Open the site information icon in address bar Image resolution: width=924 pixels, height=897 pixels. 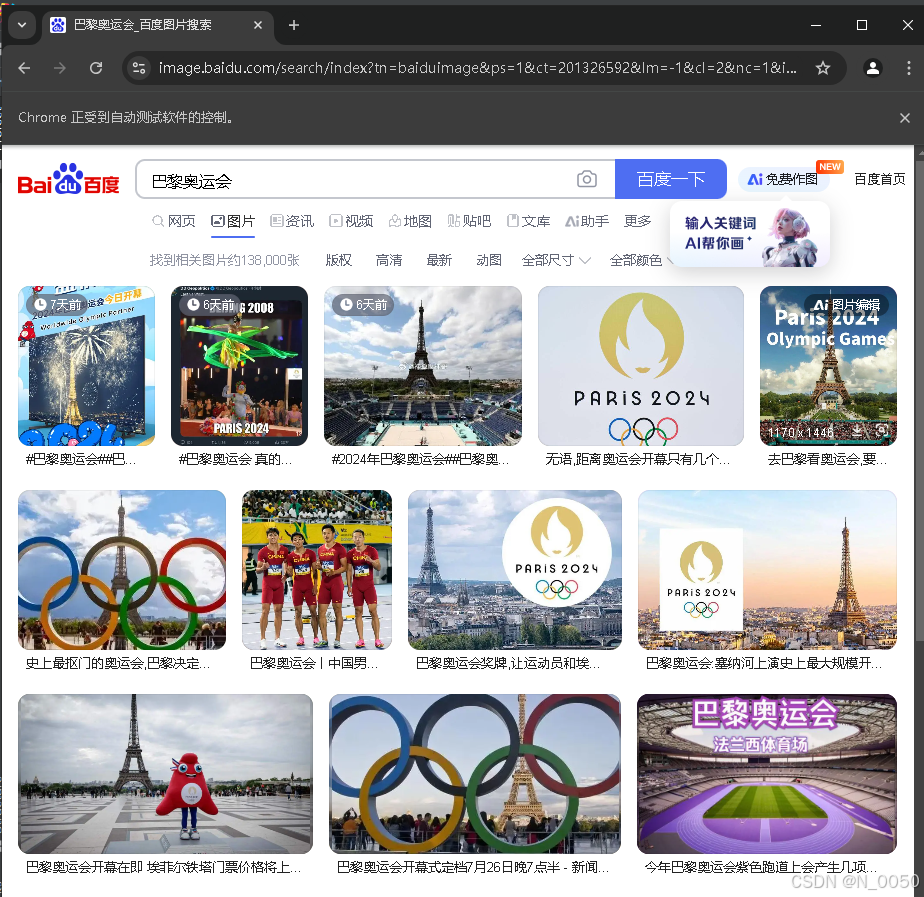(139, 68)
